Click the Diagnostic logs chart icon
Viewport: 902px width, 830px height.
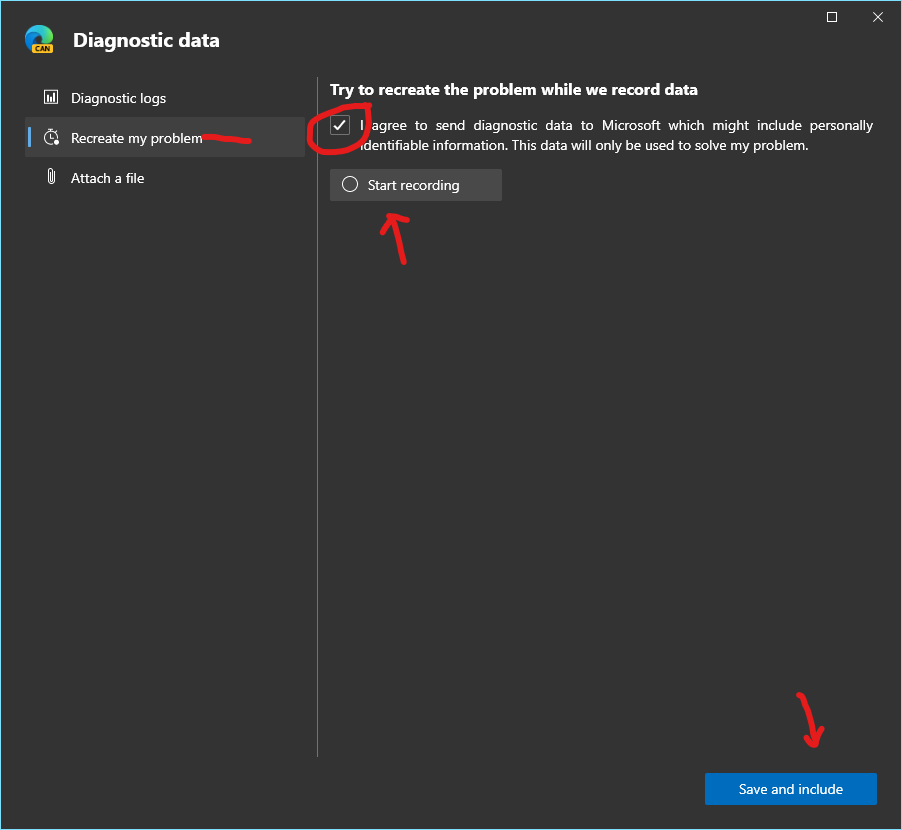click(x=51, y=97)
